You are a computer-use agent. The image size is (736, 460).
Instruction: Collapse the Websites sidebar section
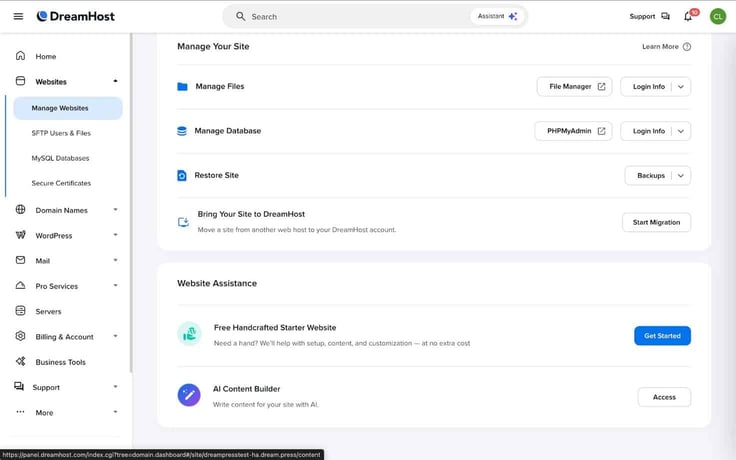click(115, 81)
